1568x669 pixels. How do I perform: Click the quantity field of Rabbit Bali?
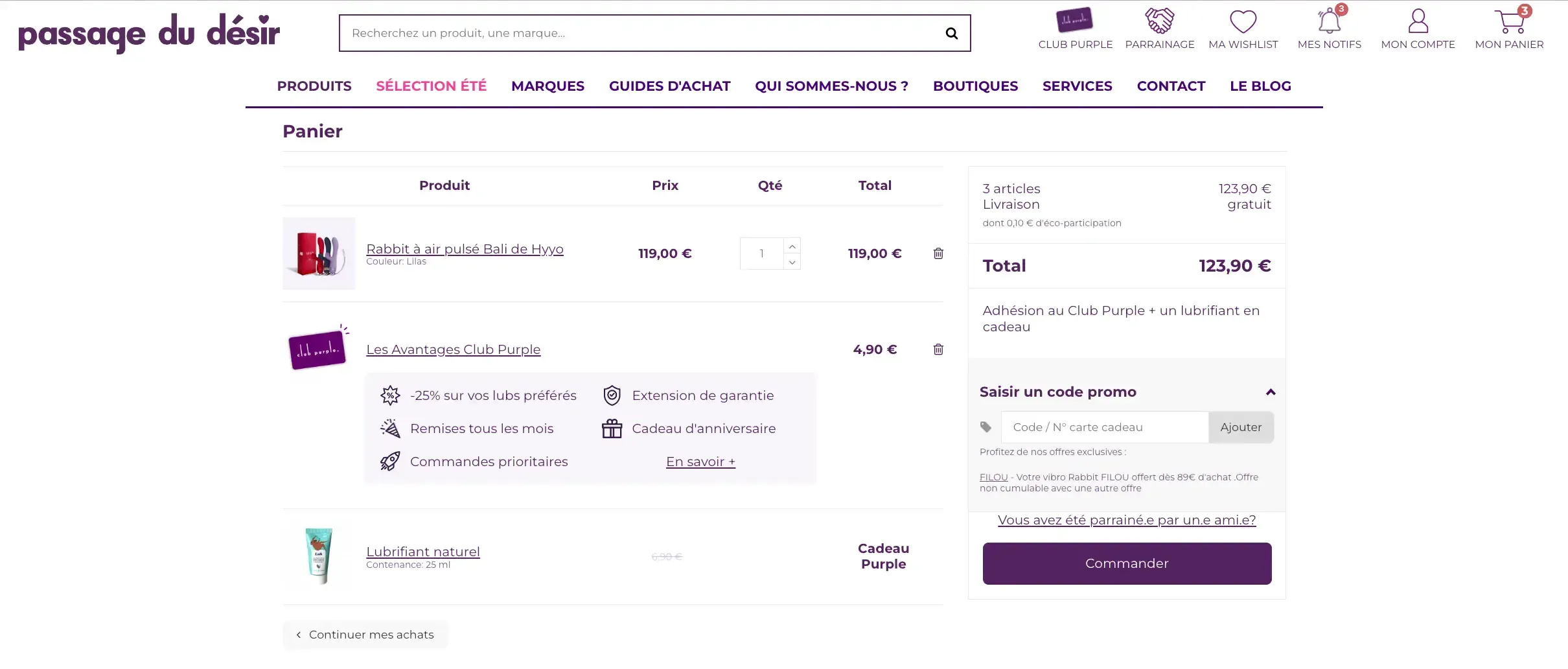tap(762, 253)
